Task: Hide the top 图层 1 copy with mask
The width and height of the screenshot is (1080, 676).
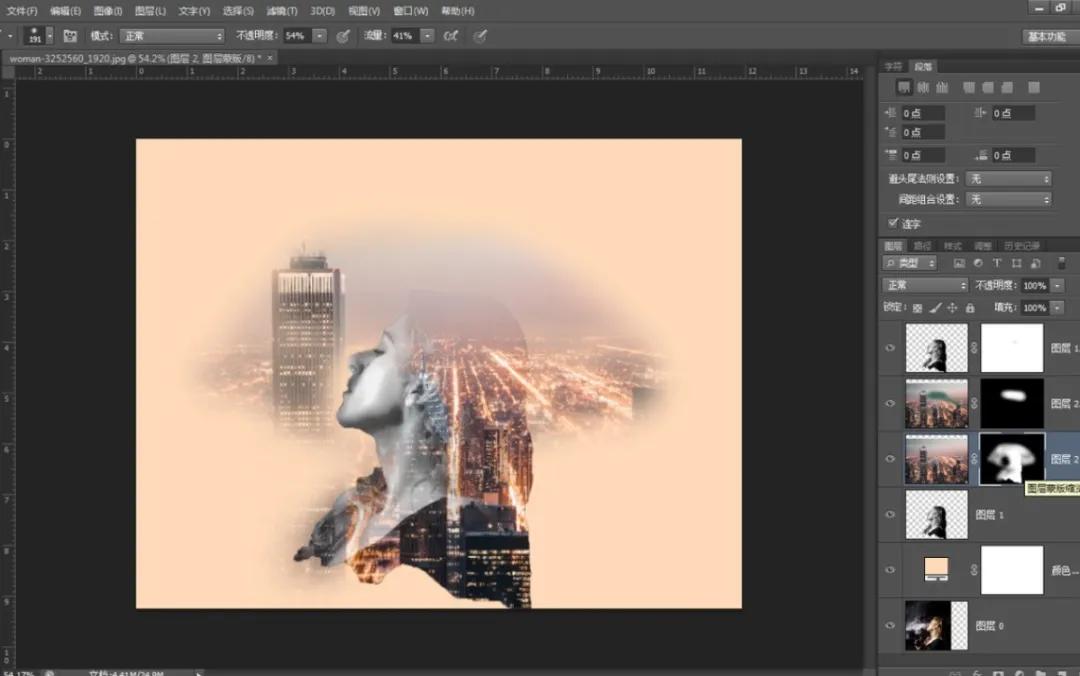Action: 890,348
